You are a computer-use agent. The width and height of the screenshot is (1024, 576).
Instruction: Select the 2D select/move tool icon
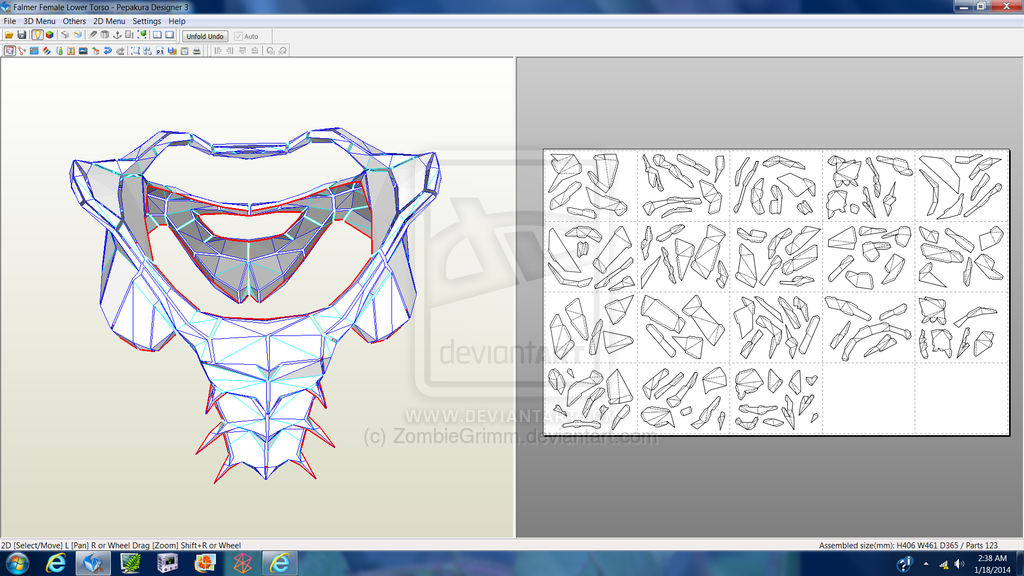click(x=9, y=50)
